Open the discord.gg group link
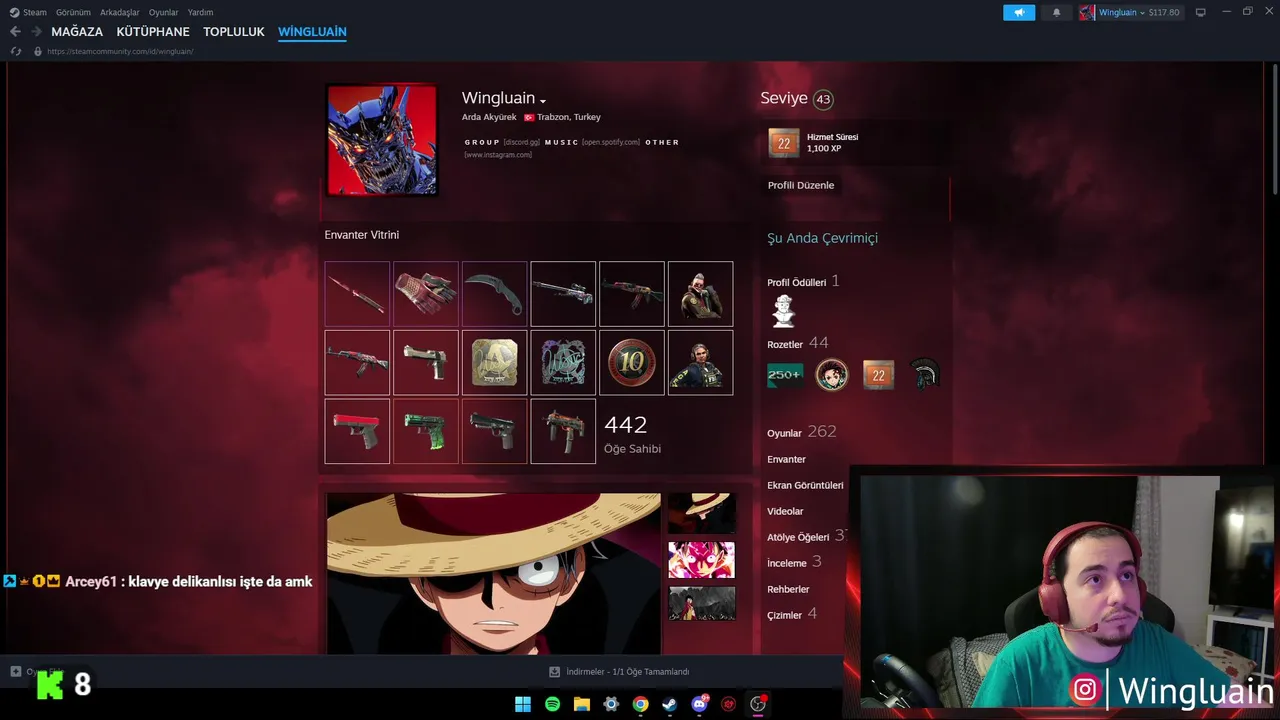1280x720 pixels. click(522, 142)
